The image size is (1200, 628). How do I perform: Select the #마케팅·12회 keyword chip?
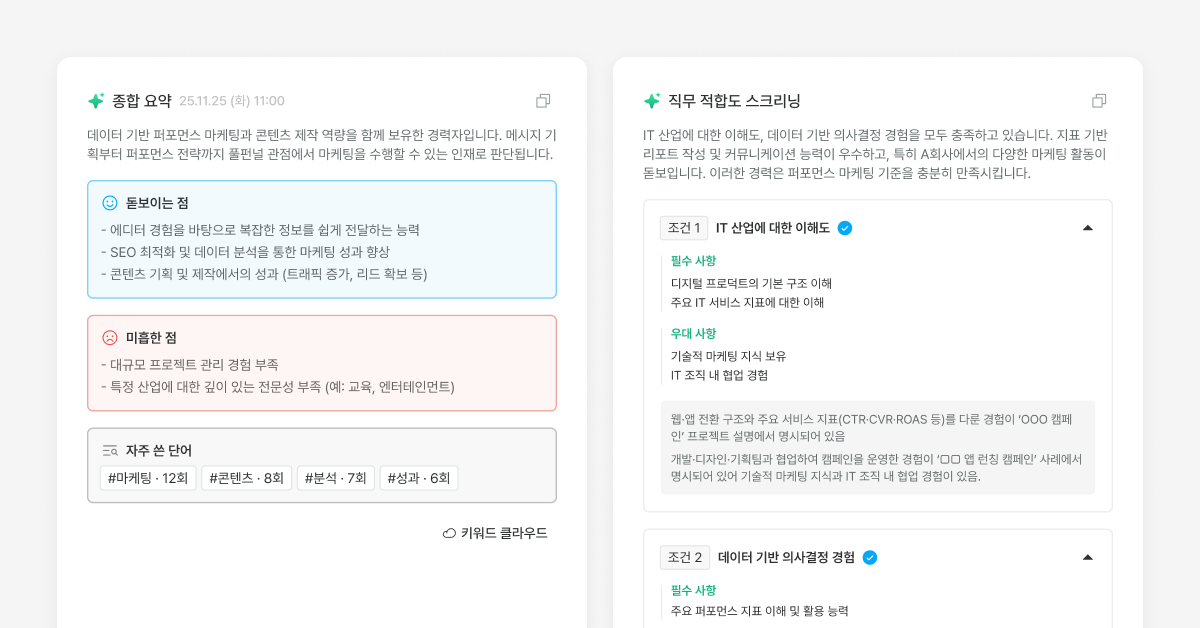[x=147, y=477]
